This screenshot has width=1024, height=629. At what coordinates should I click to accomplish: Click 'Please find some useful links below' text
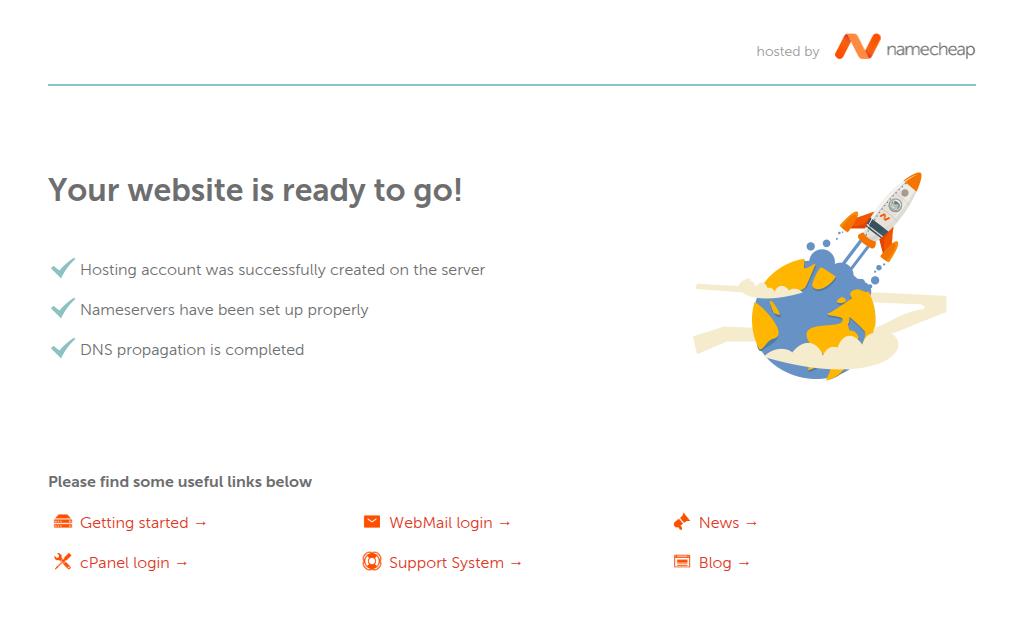(x=180, y=481)
